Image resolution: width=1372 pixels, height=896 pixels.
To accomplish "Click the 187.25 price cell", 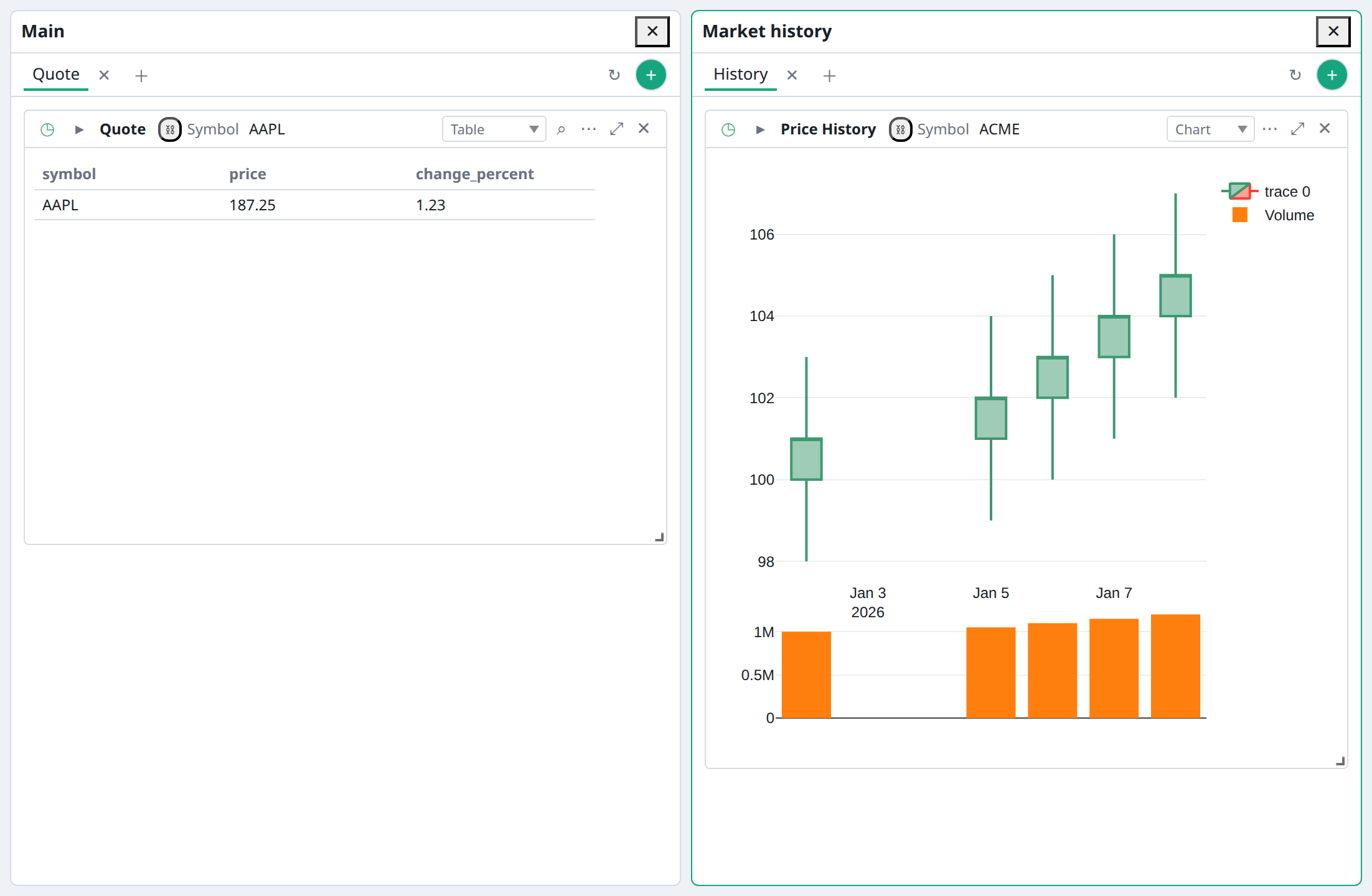I will (x=252, y=205).
